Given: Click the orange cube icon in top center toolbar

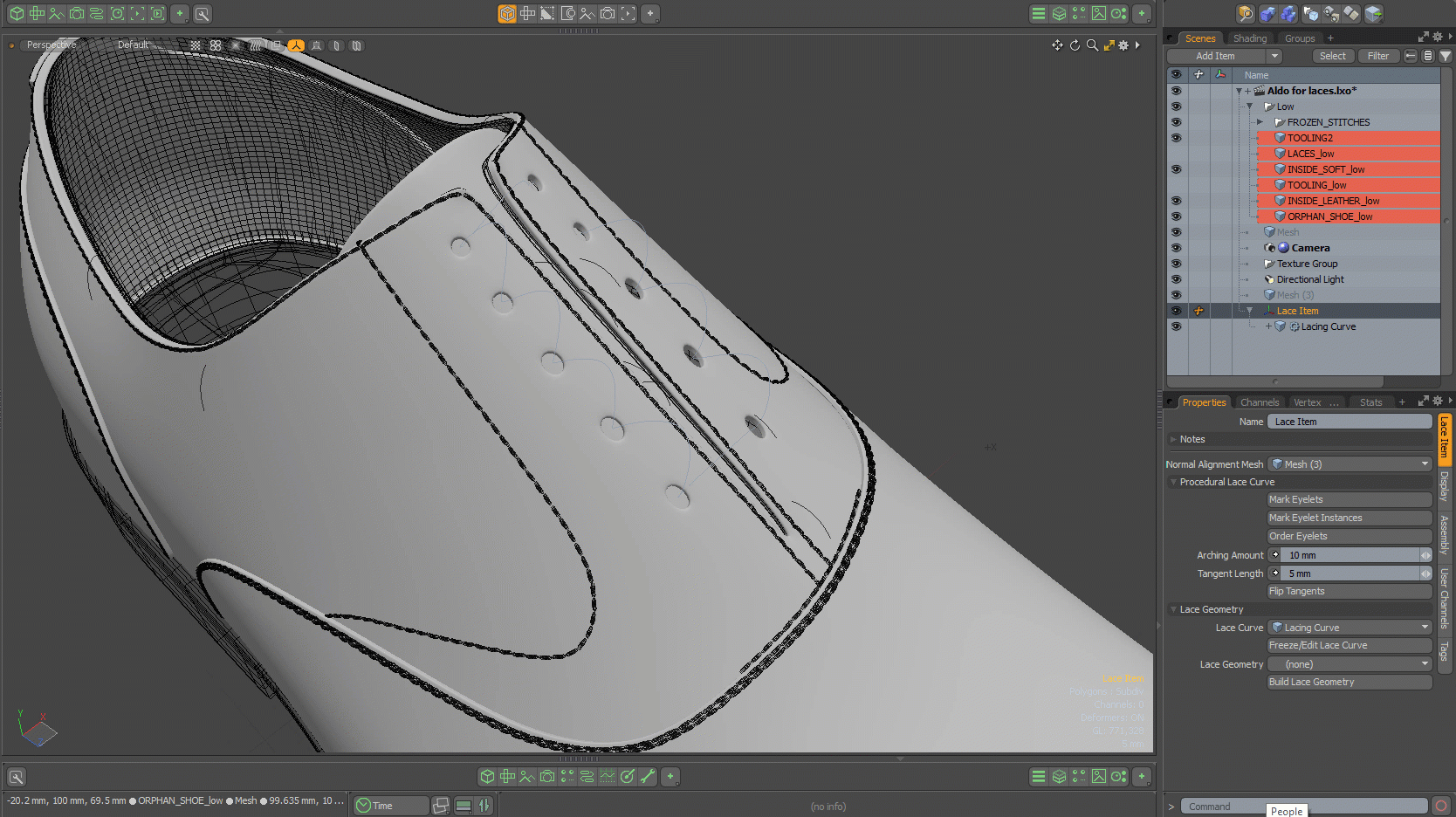Looking at the screenshot, I should (x=507, y=14).
